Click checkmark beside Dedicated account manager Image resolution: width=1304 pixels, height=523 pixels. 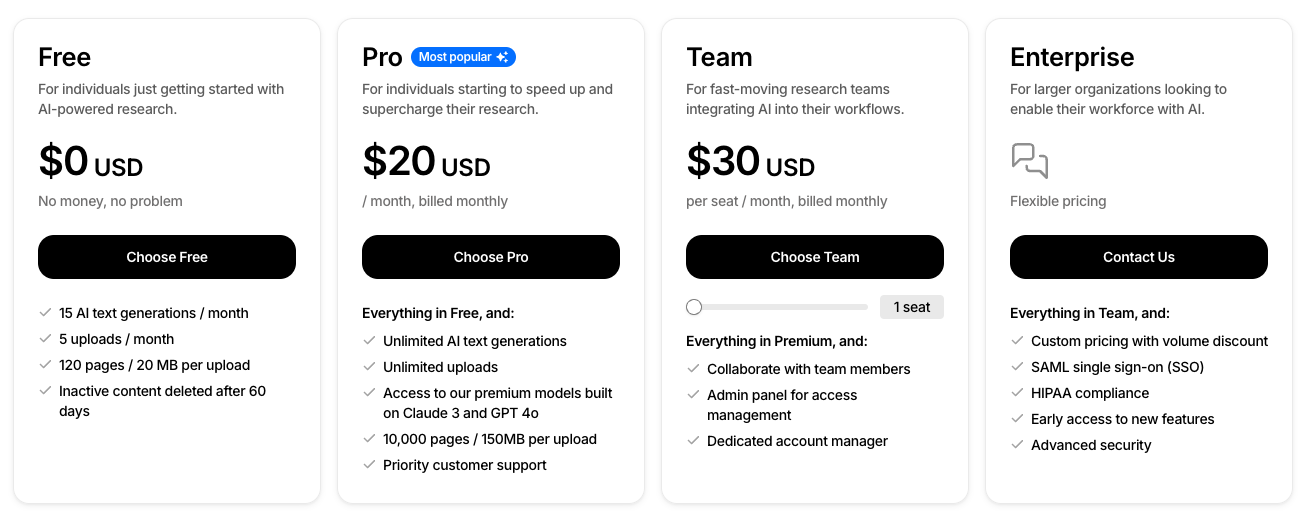[693, 441]
